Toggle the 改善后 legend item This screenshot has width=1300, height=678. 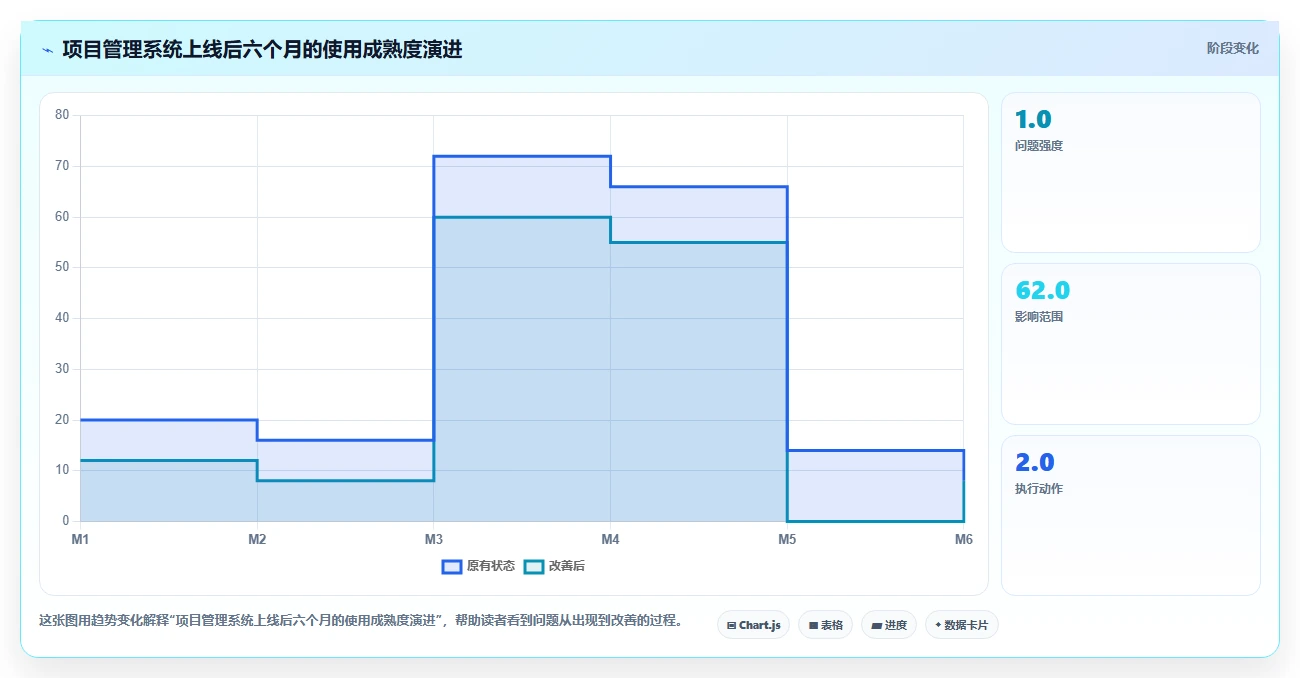pos(554,566)
